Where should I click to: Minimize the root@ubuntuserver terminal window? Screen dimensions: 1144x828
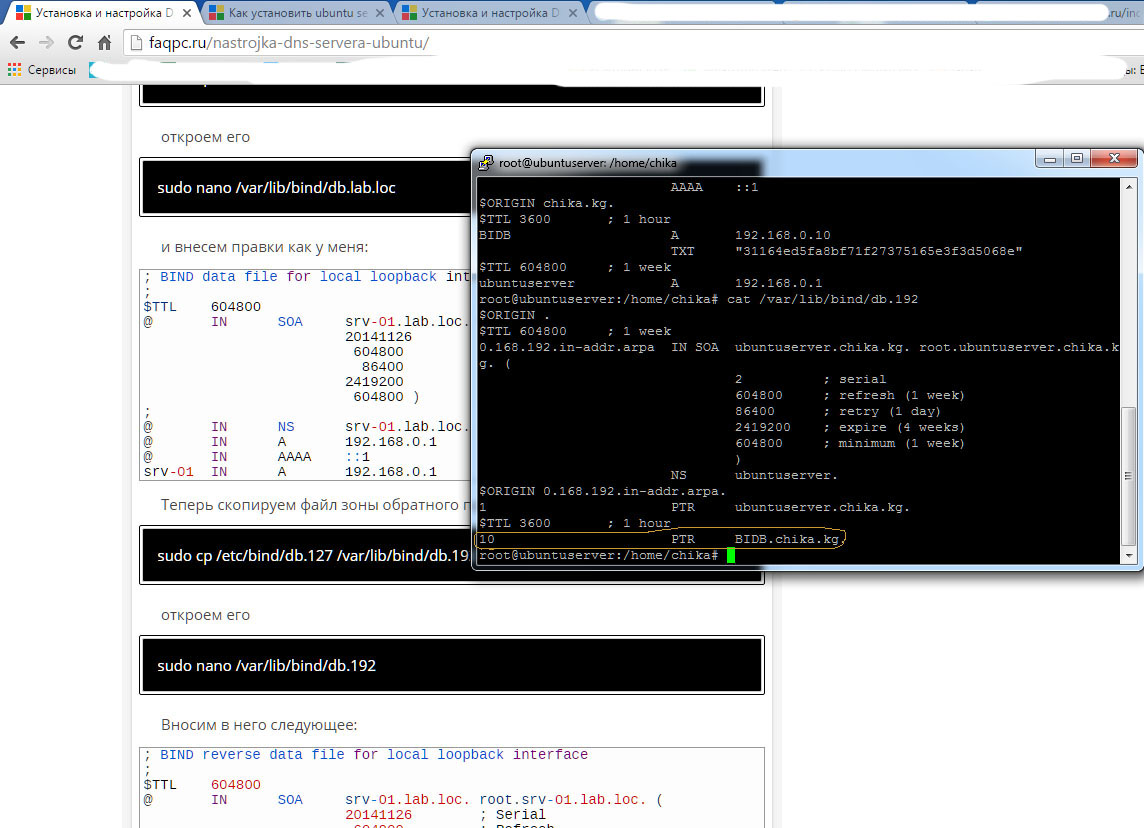pyautogui.click(x=1050, y=158)
